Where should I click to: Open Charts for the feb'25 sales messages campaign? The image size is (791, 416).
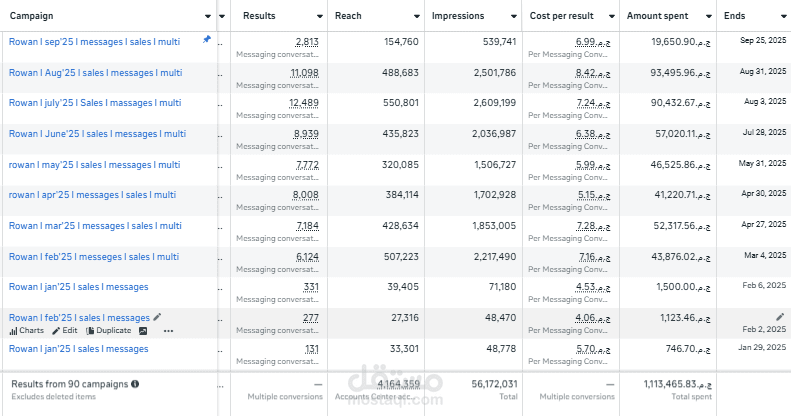coord(26,330)
